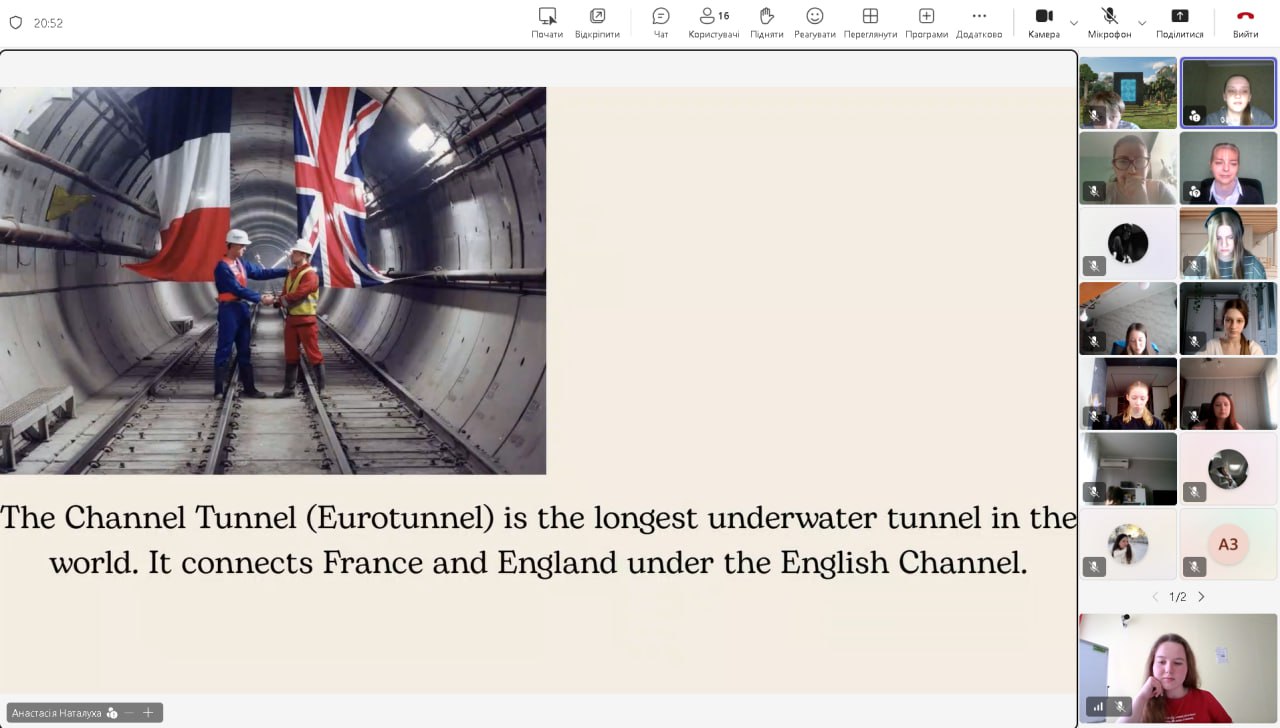1280x728 pixels.
Task: Leave the meeting with Вийти
Action: pos(1245,22)
